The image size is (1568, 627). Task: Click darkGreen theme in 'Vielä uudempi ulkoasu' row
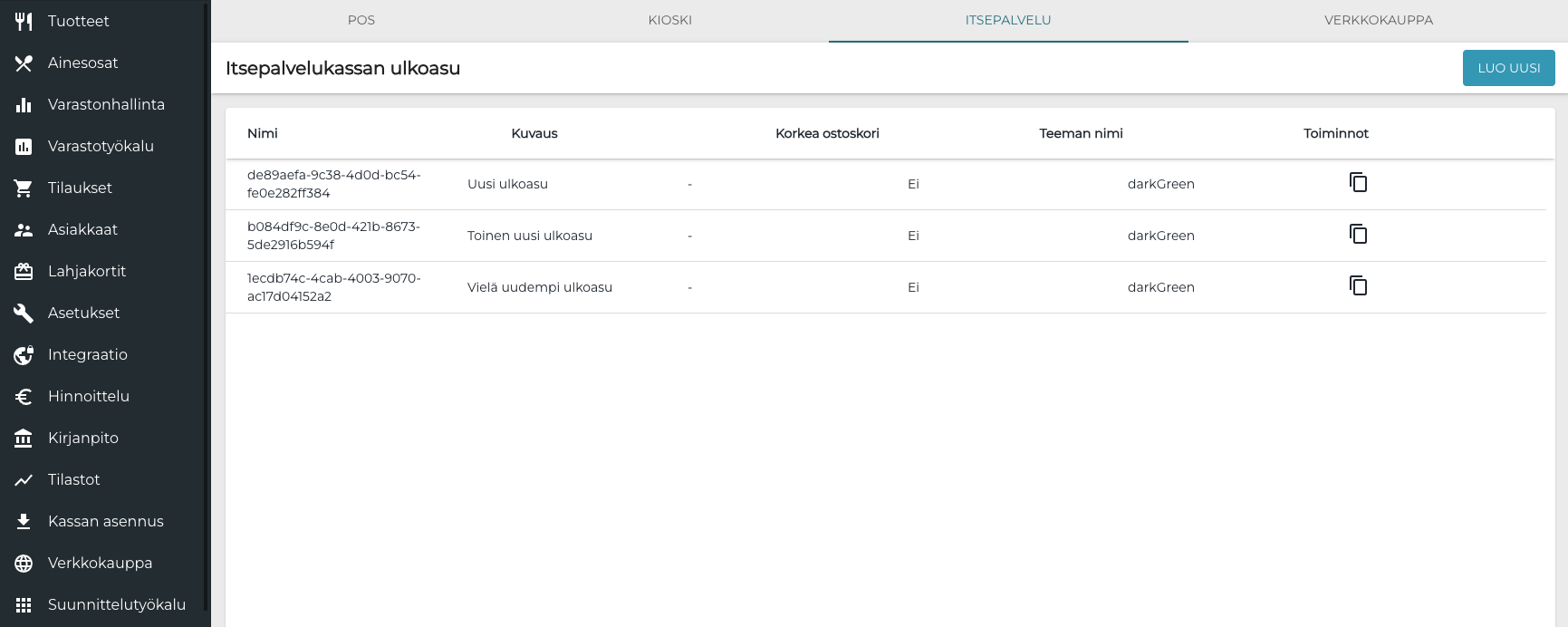tap(1161, 287)
